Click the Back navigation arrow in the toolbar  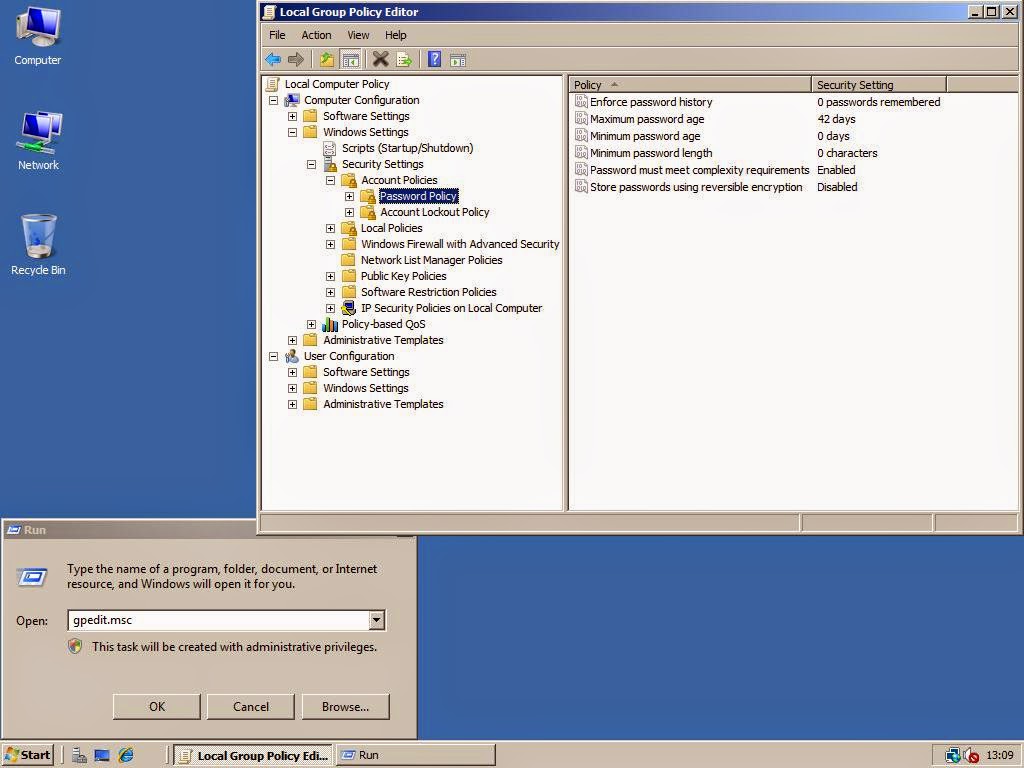pos(273,59)
